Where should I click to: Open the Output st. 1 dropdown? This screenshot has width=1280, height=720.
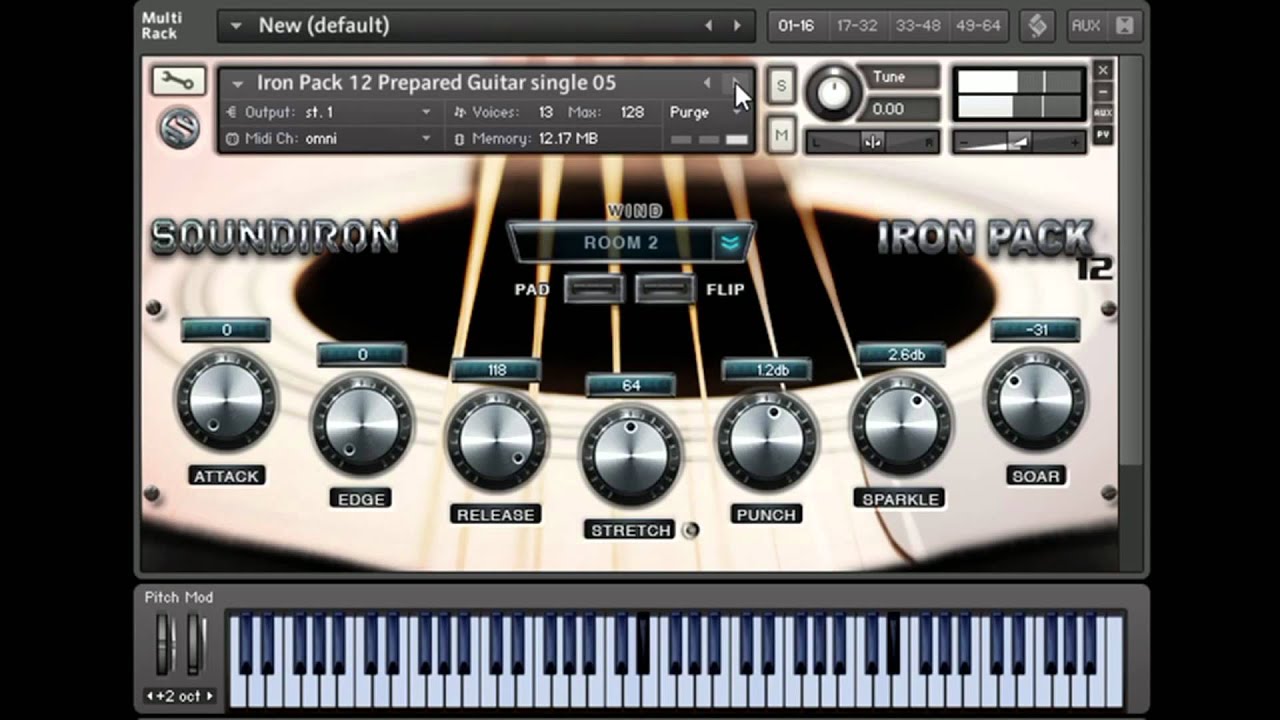pyautogui.click(x=329, y=112)
